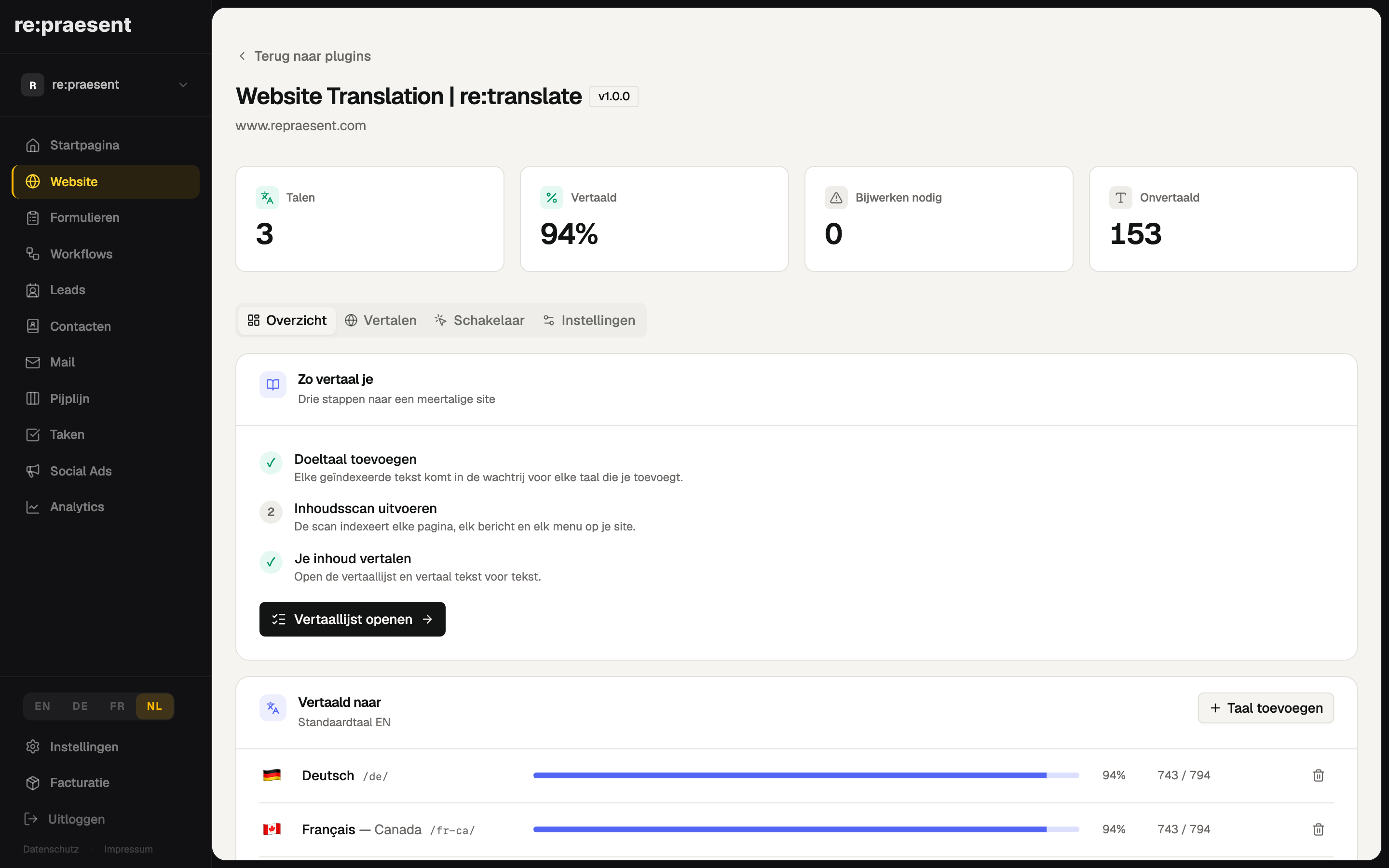Viewport: 1389px width, 868px height.
Task: Click the Français Canada 743 / 794 count
Action: (x=1184, y=829)
